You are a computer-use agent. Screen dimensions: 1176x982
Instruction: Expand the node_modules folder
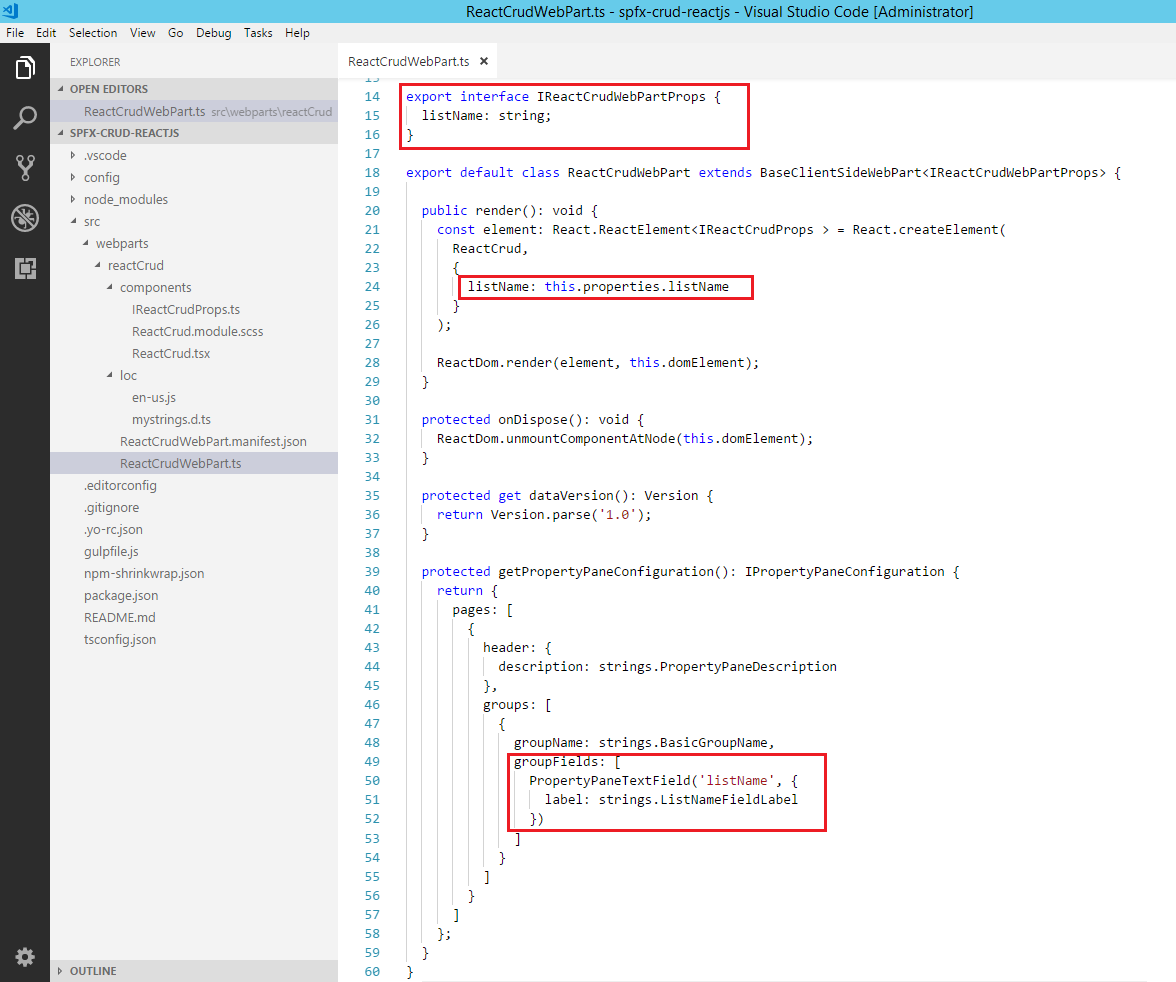point(125,199)
